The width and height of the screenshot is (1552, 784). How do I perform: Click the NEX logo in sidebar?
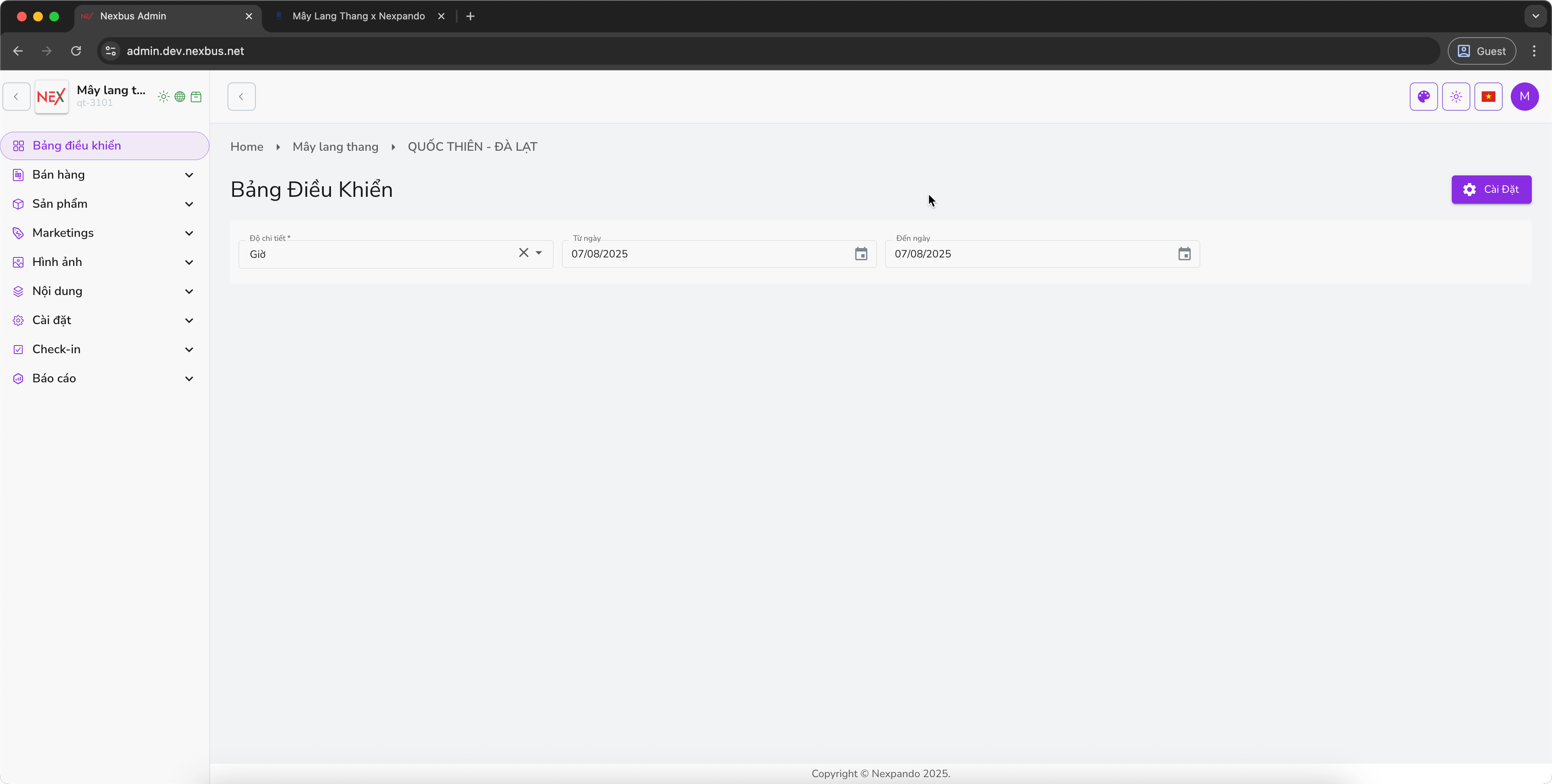point(51,97)
